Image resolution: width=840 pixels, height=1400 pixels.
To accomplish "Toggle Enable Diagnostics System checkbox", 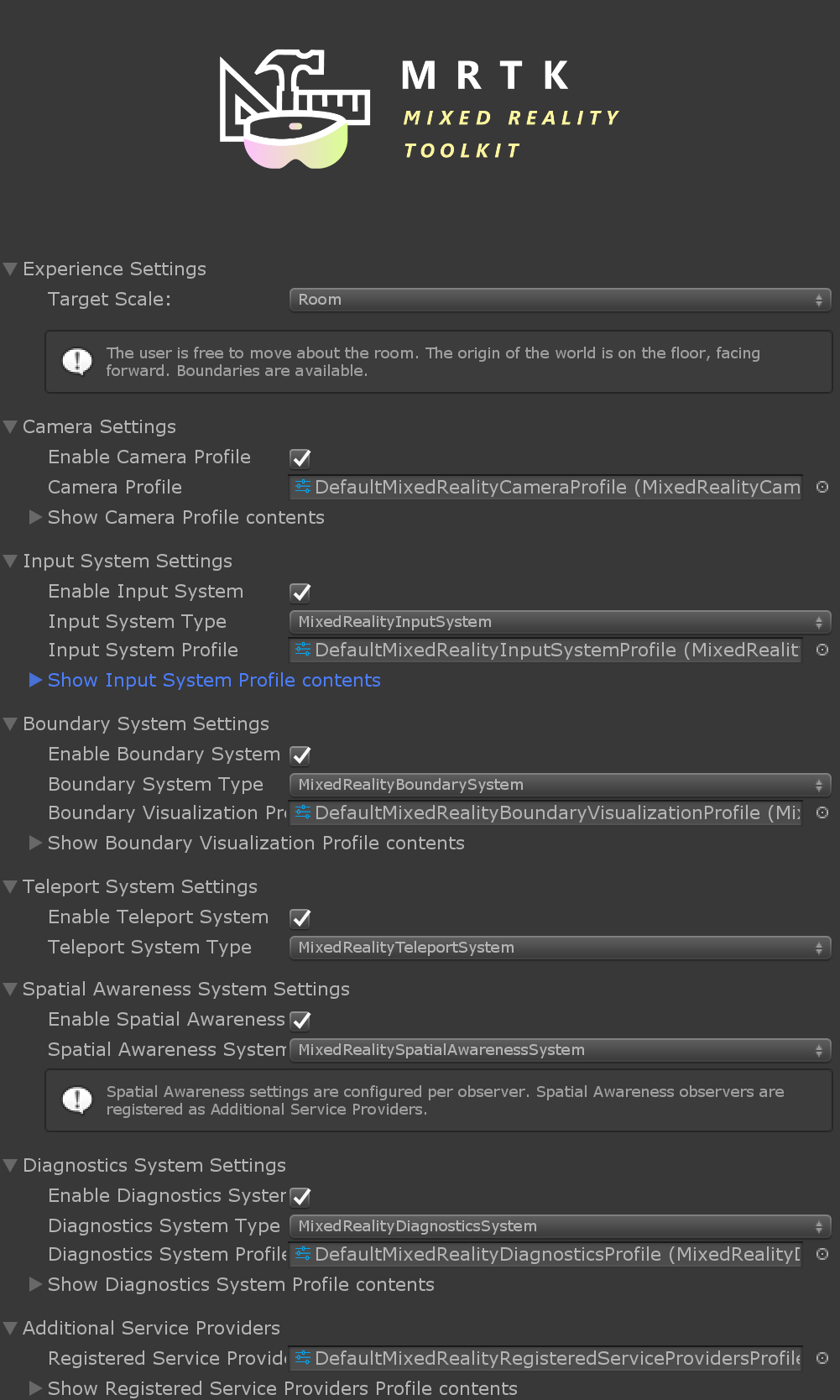I will (300, 1197).
